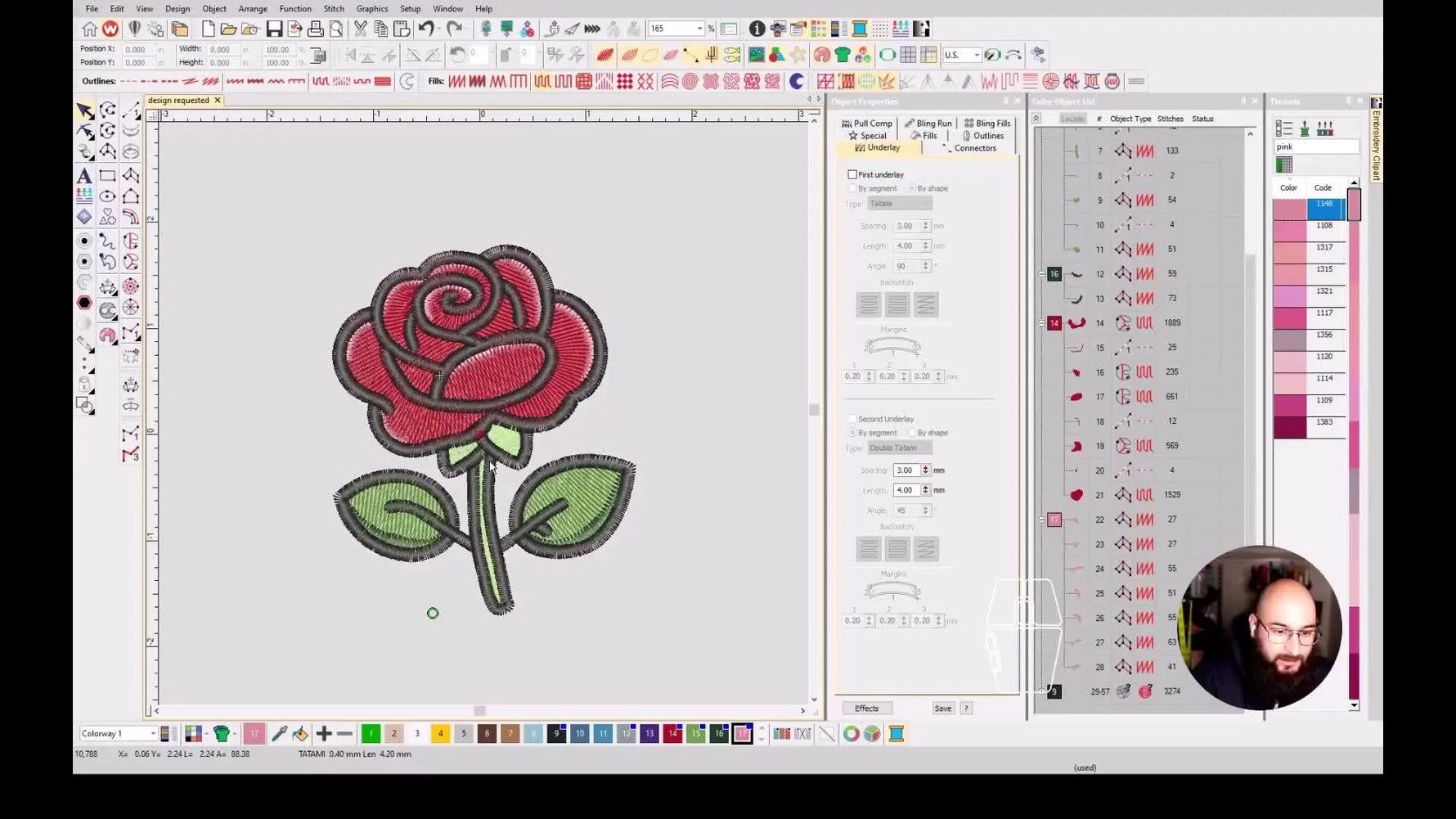Viewport: 1456px width, 819px height.
Task: Open the design information icon
Action: click(757, 29)
